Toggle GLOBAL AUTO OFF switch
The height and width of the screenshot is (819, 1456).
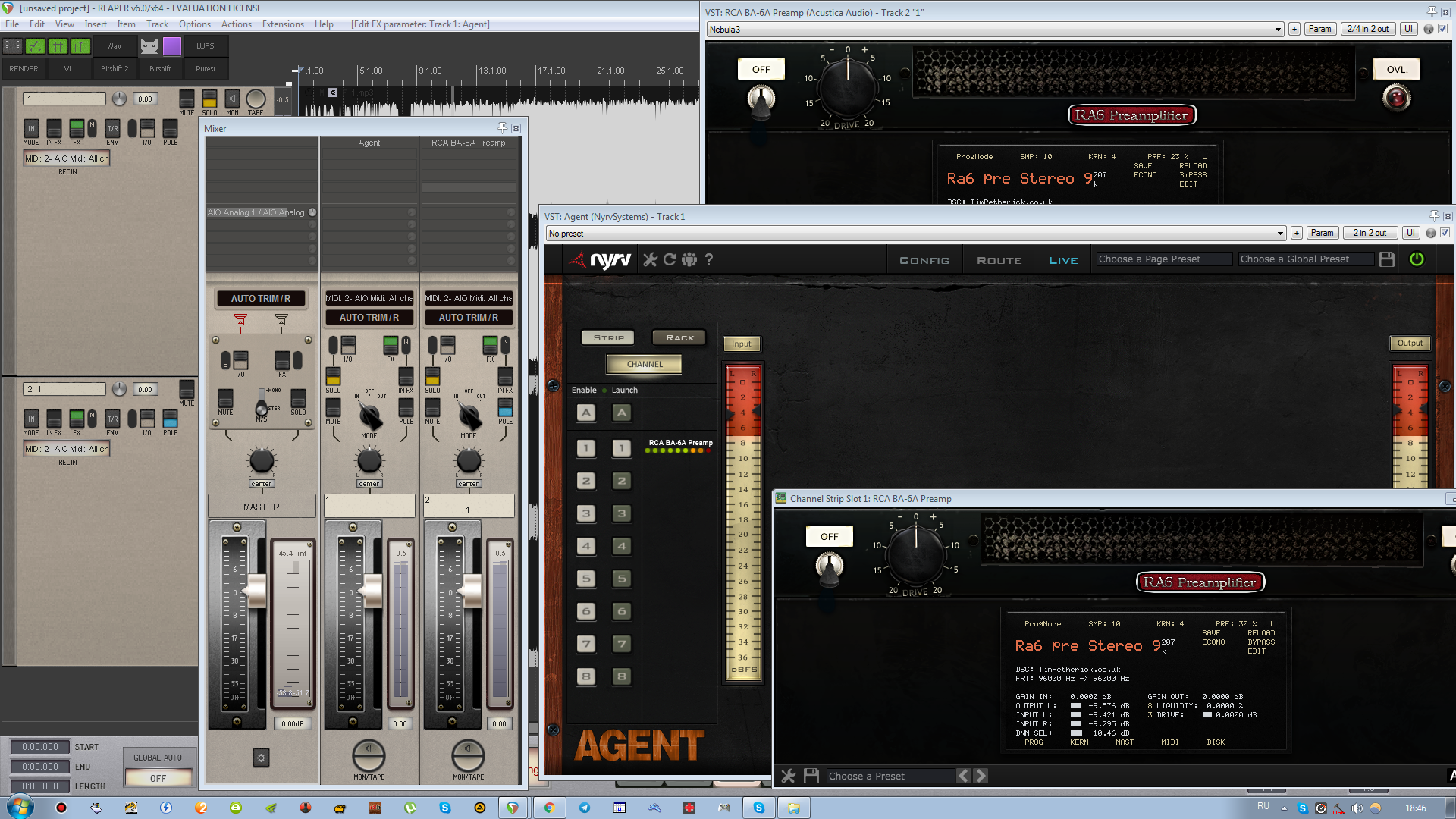[158, 778]
